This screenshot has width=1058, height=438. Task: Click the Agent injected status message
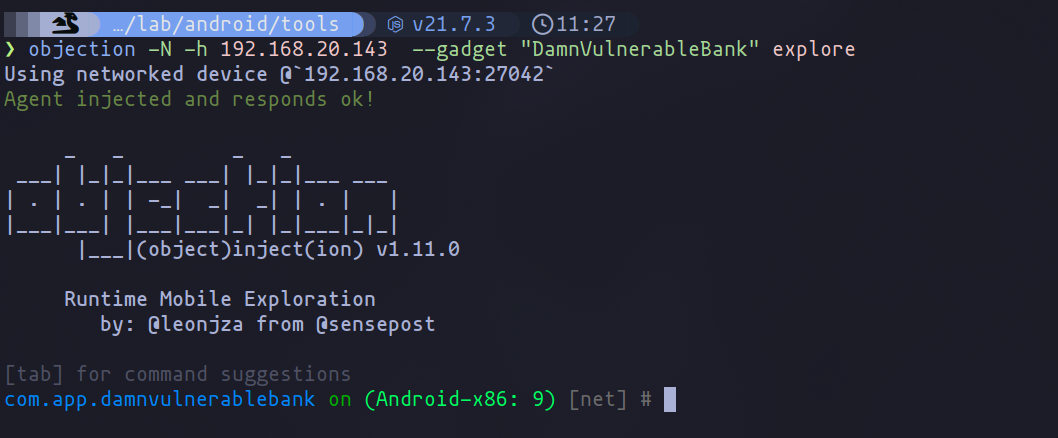click(190, 99)
